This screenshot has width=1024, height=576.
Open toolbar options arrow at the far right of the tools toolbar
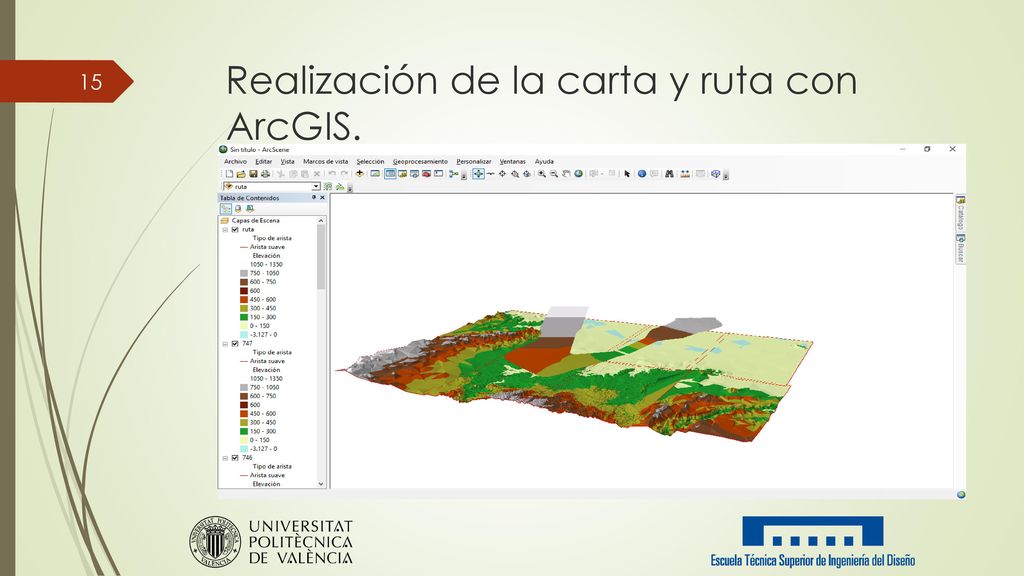coord(726,174)
